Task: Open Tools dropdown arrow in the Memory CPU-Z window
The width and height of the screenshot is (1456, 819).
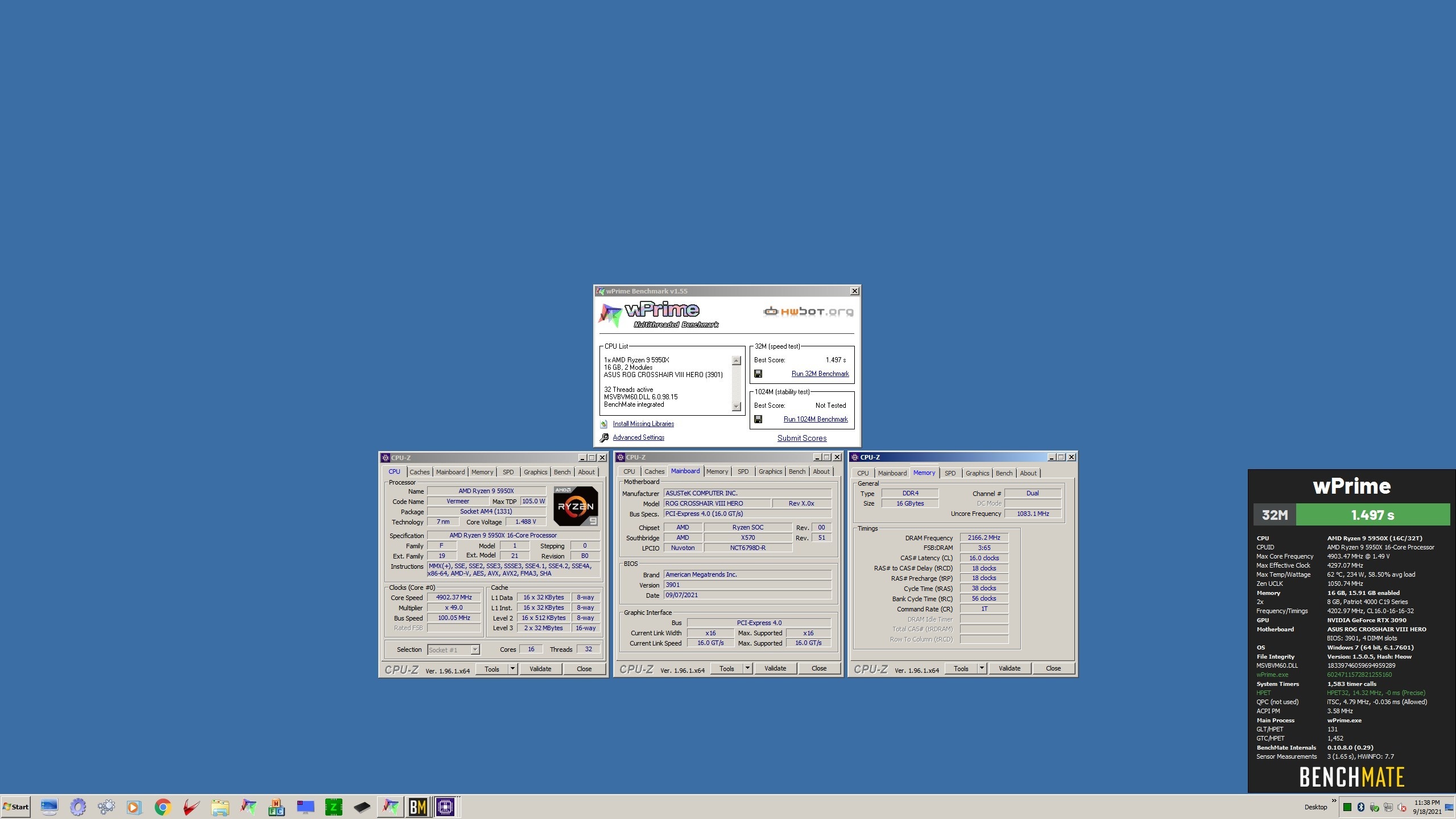Action: click(x=982, y=668)
